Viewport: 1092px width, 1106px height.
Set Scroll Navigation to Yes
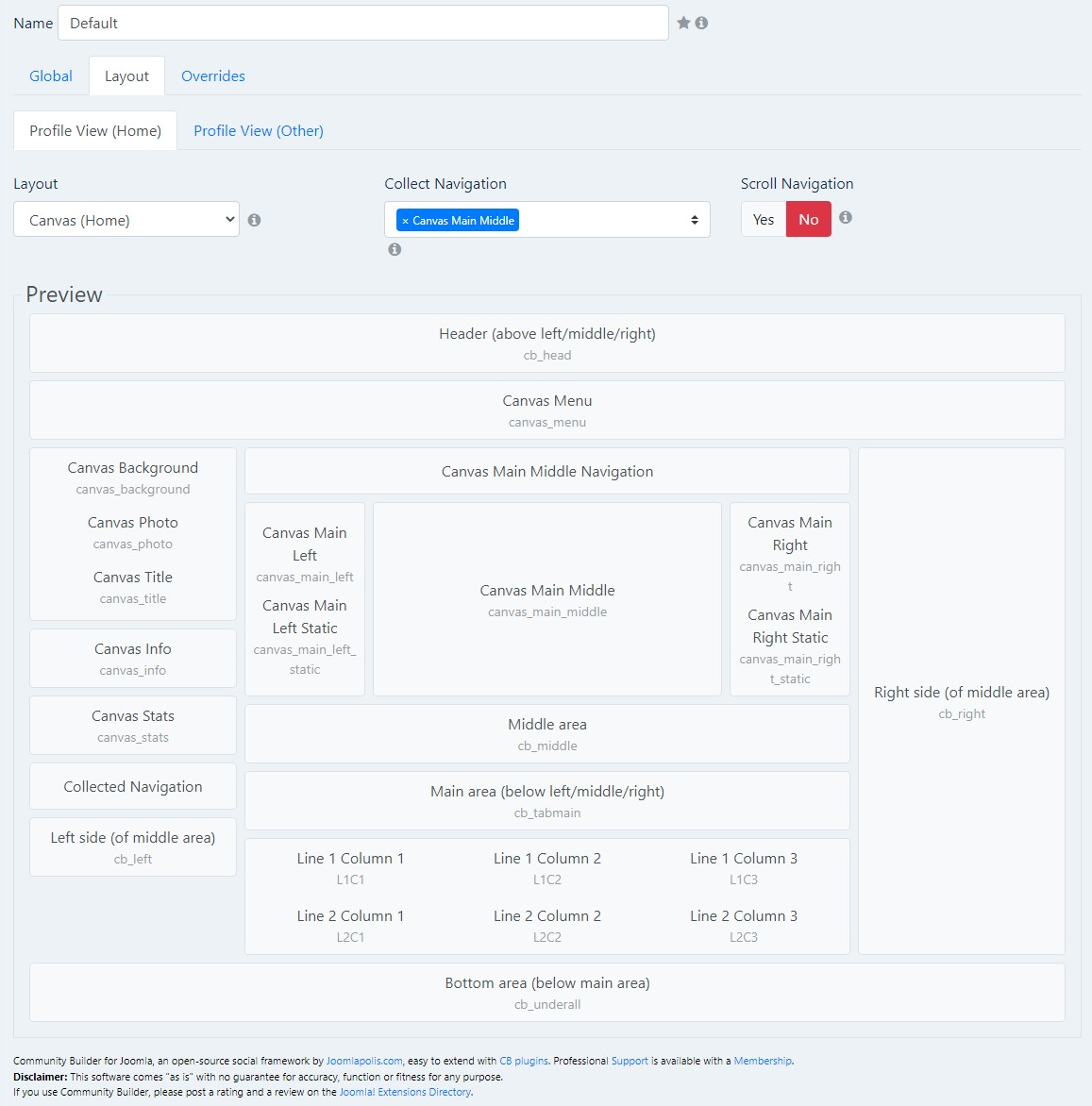764,219
